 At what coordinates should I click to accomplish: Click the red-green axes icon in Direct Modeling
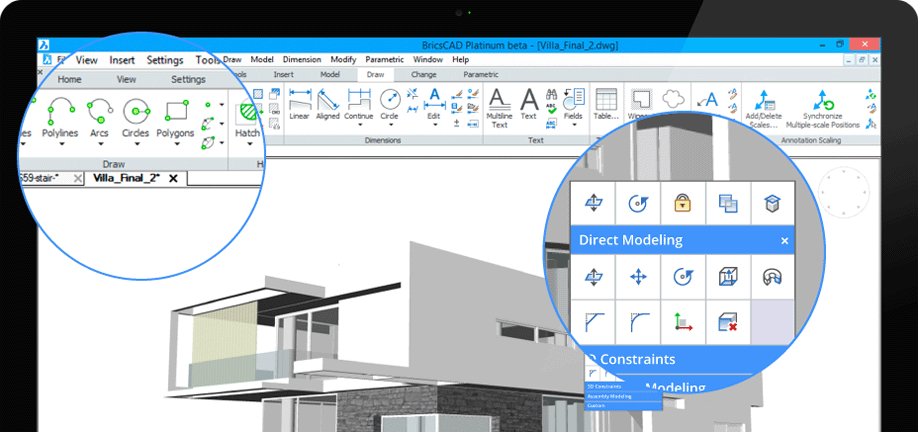coord(683,322)
